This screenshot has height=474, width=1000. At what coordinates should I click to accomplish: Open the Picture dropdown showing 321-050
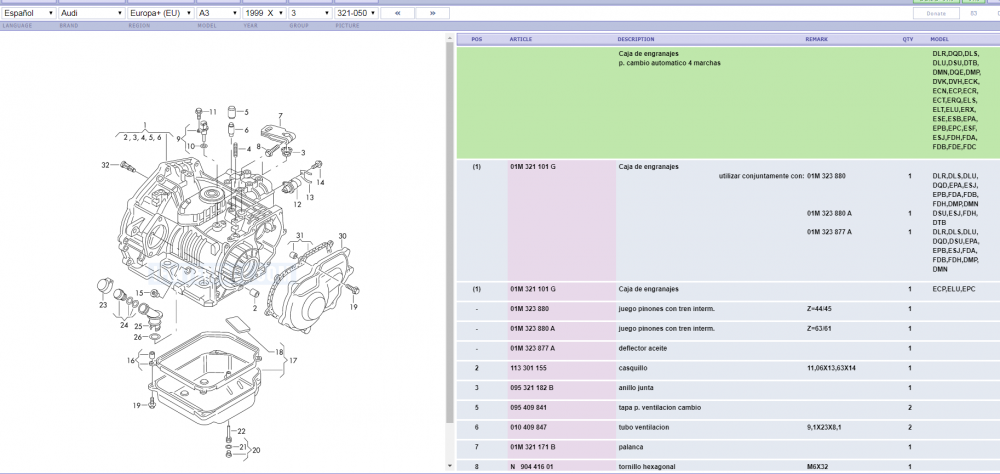[x=356, y=13]
